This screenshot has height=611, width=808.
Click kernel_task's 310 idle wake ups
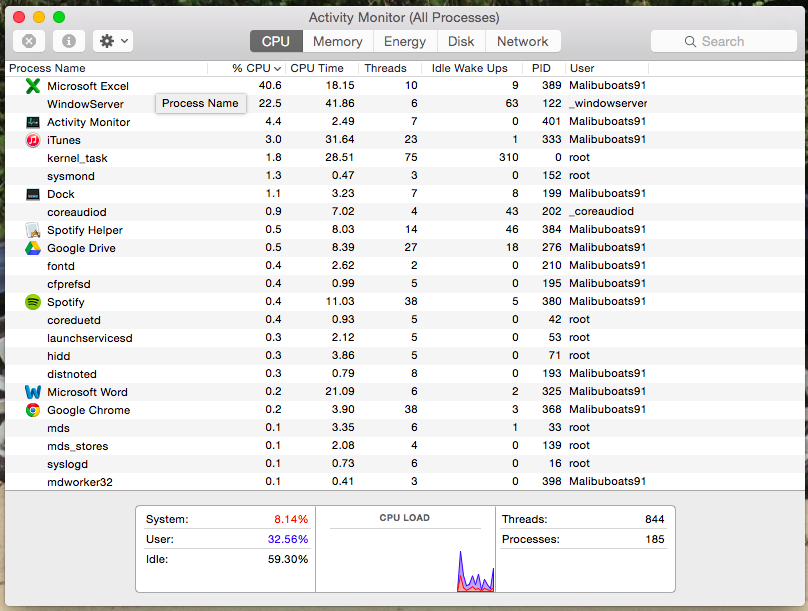tap(509, 158)
